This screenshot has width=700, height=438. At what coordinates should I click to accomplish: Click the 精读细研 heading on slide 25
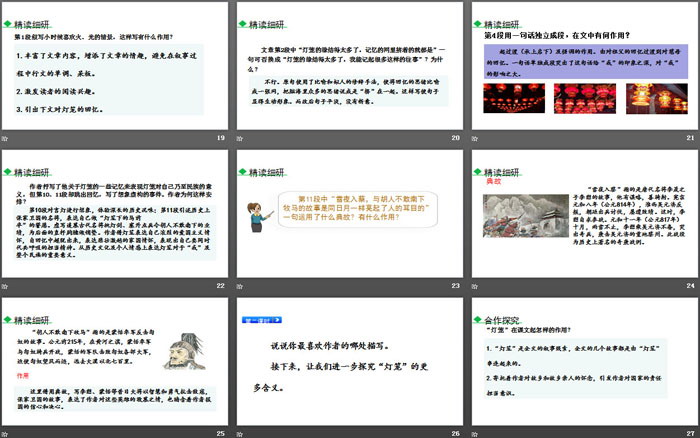click(x=31, y=320)
